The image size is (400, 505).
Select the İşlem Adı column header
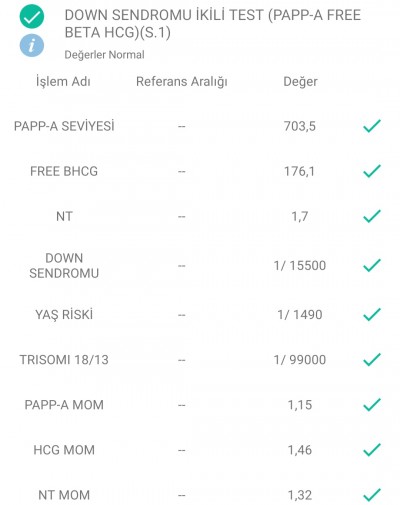pos(63,82)
